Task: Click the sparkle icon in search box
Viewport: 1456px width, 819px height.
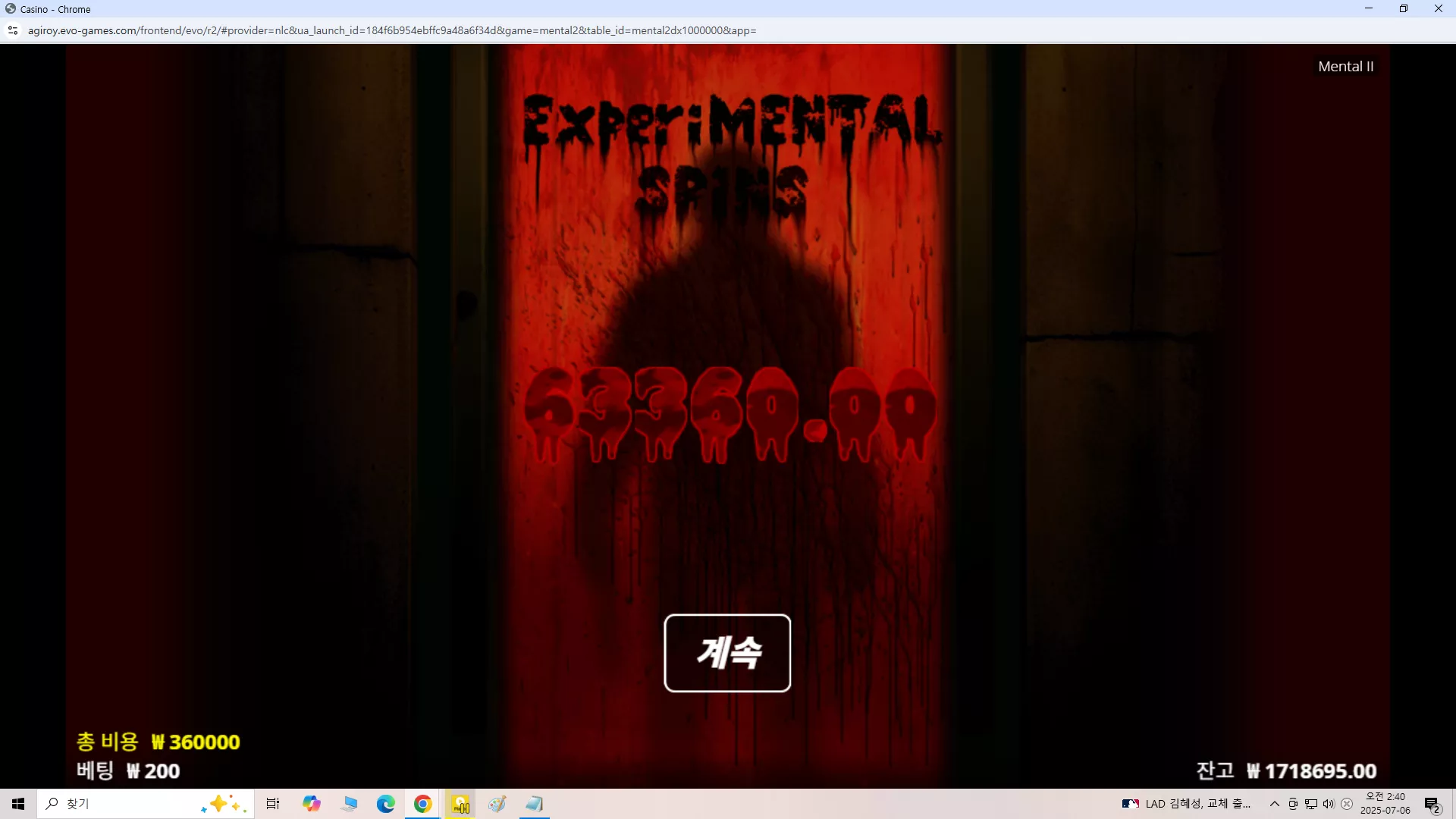Action: pyautogui.click(x=224, y=804)
